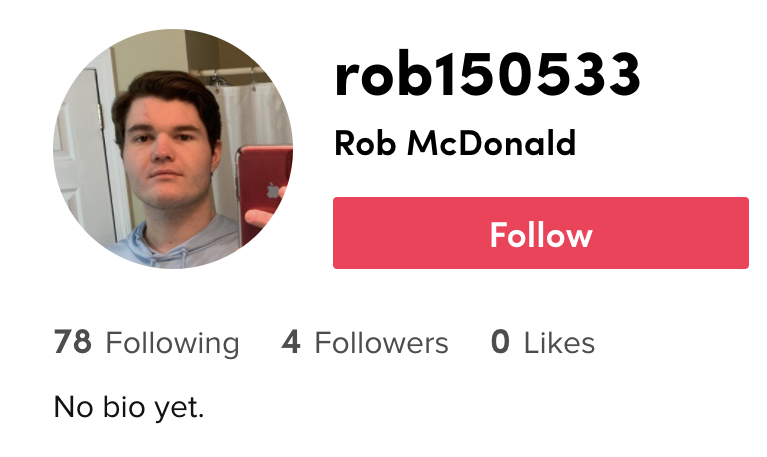Click the Rob McDonald display name
The height and width of the screenshot is (457, 767).
(x=455, y=143)
